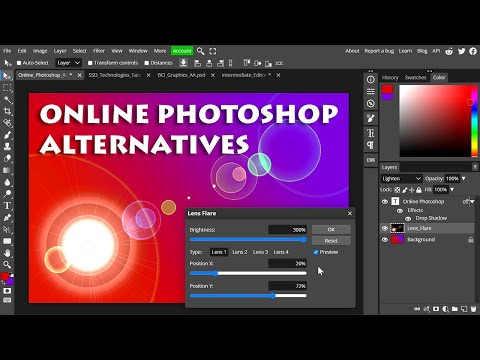
Task: Click the Position X value field
Action: 287,263
